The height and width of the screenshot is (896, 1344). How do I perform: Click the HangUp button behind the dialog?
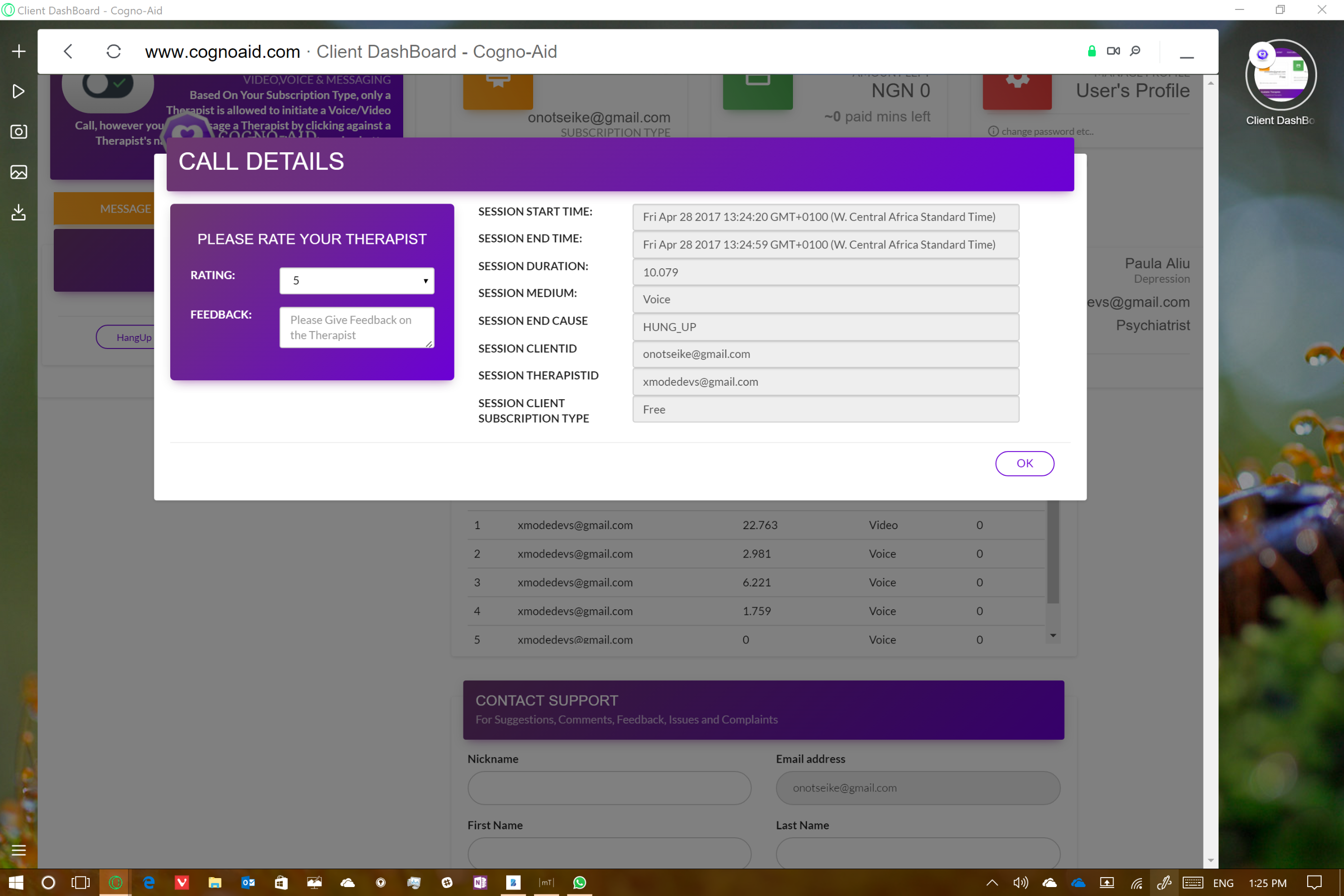126,337
